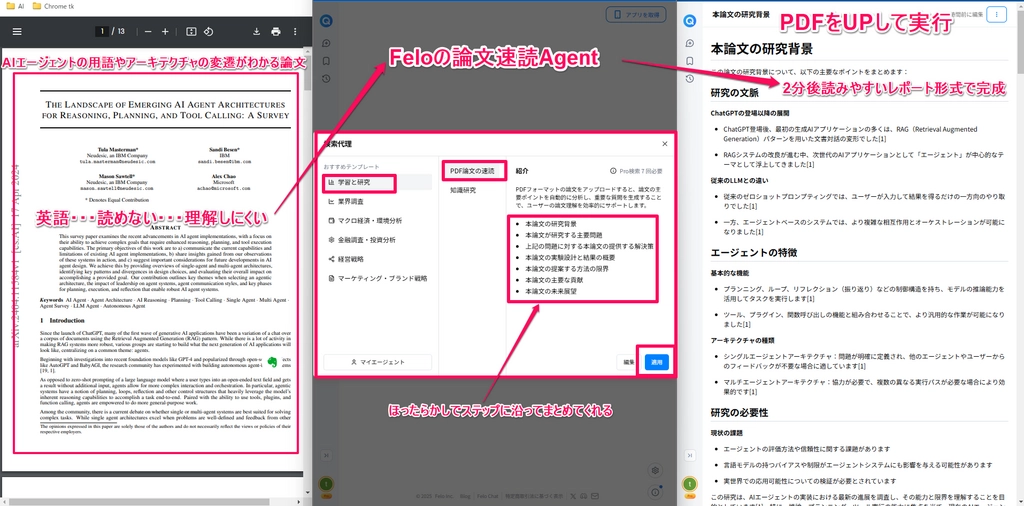The height and width of the screenshot is (506, 1024).
Task: Click the 編集 button in the dialog
Action: click(x=628, y=362)
